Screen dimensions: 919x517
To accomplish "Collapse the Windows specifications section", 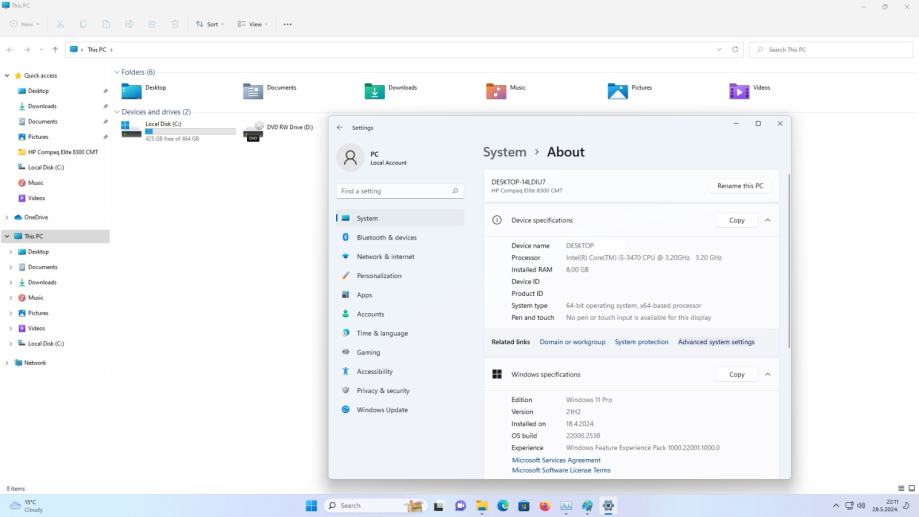I will [x=767, y=375].
